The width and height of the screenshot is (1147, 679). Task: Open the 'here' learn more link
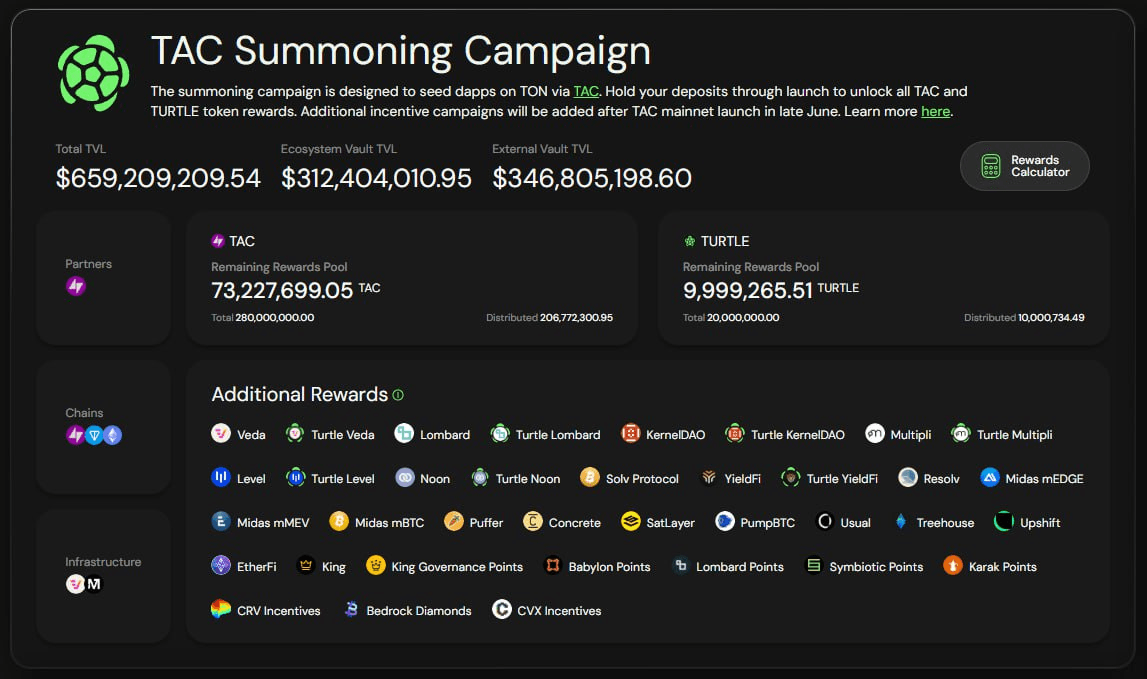click(936, 111)
